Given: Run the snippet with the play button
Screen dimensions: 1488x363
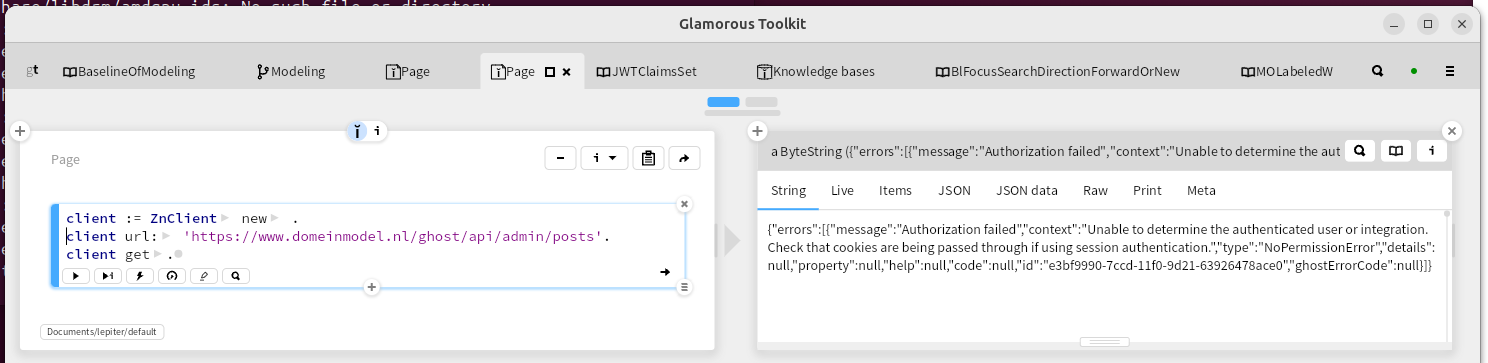Looking at the screenshot, I should [x=75, y=275].
